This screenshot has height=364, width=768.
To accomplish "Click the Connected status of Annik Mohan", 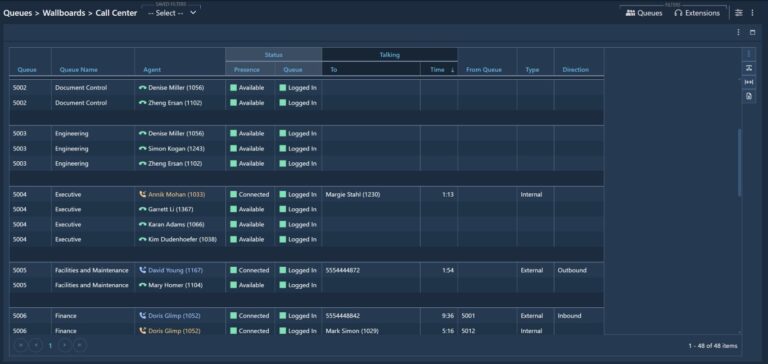I will coord(250,194).
